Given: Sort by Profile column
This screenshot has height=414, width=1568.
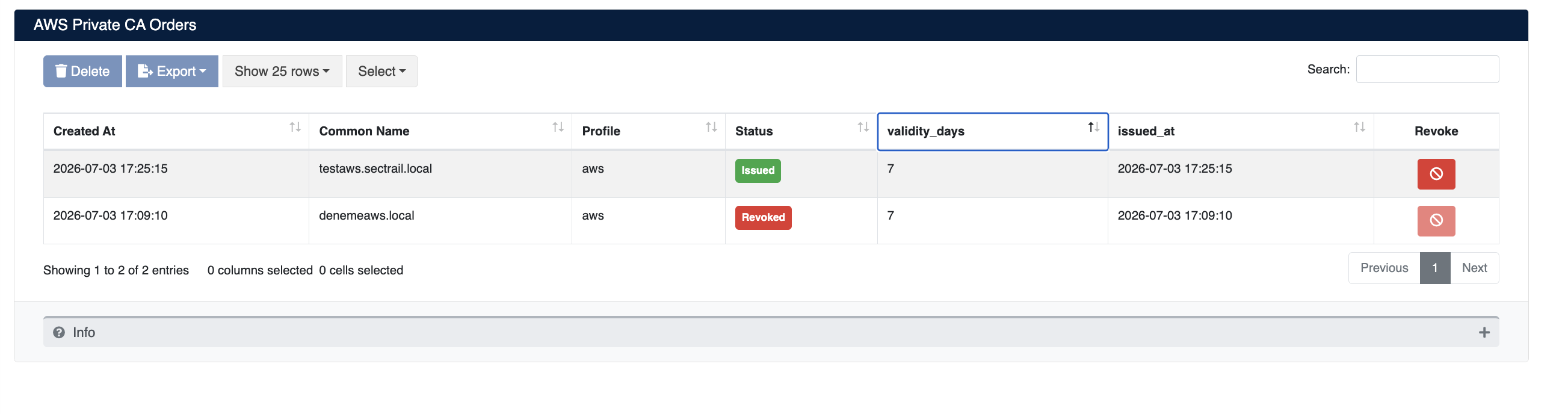Looking at the screenshot, I should click(x=648, y=131).
